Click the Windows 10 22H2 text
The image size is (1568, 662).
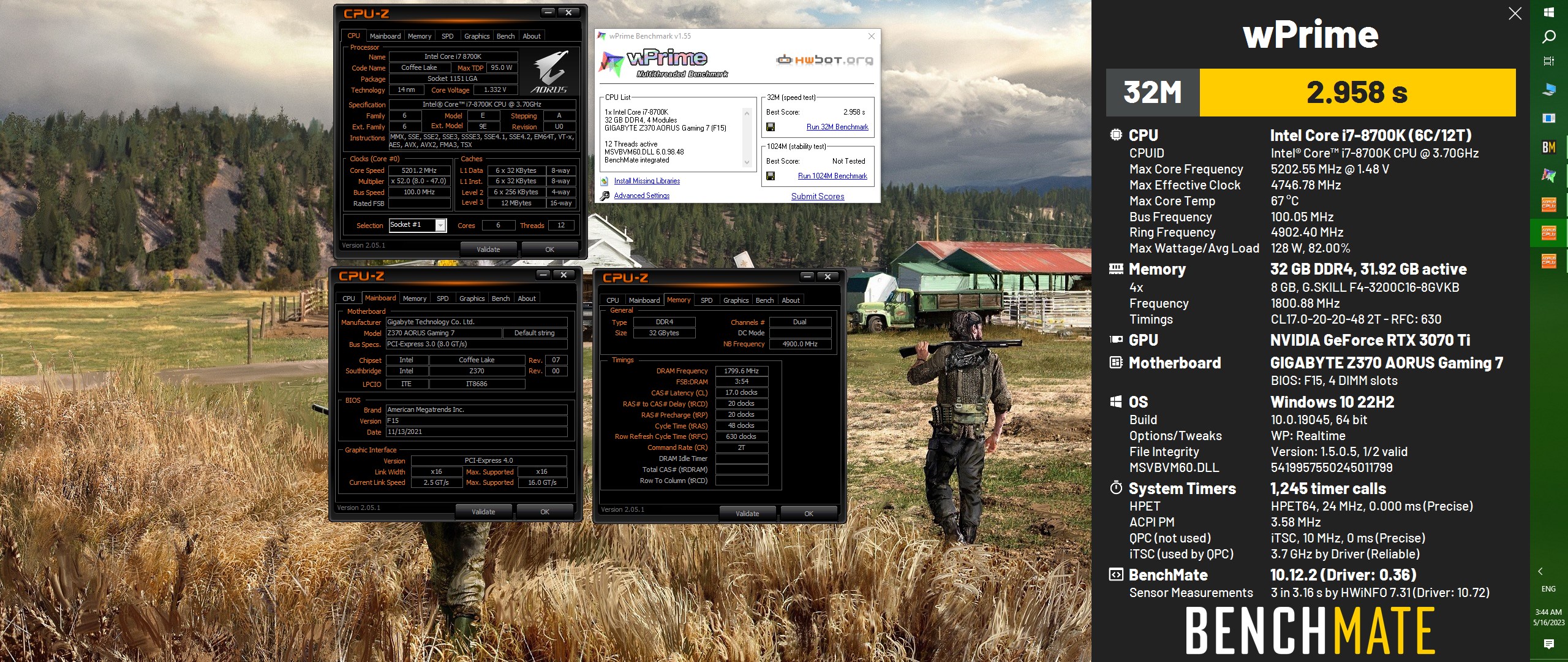1332,402
